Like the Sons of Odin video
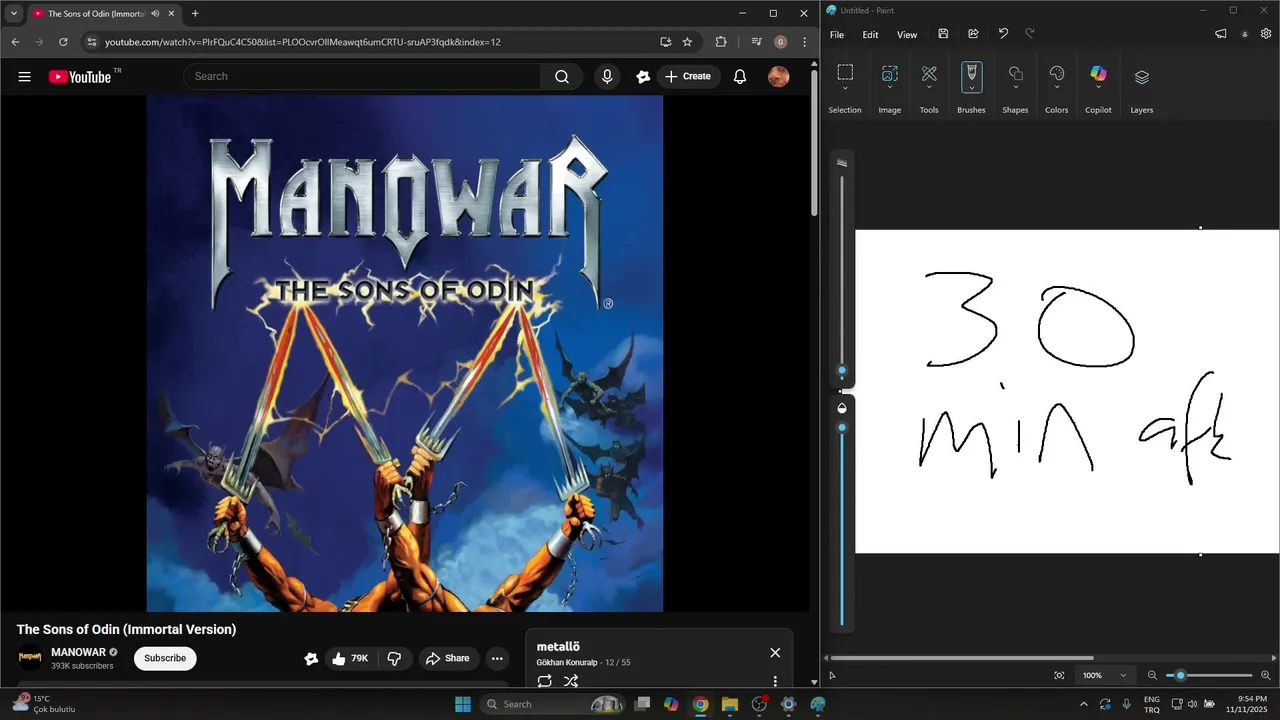The width and height of the screenshot is (1280, 720). point(351,658)
